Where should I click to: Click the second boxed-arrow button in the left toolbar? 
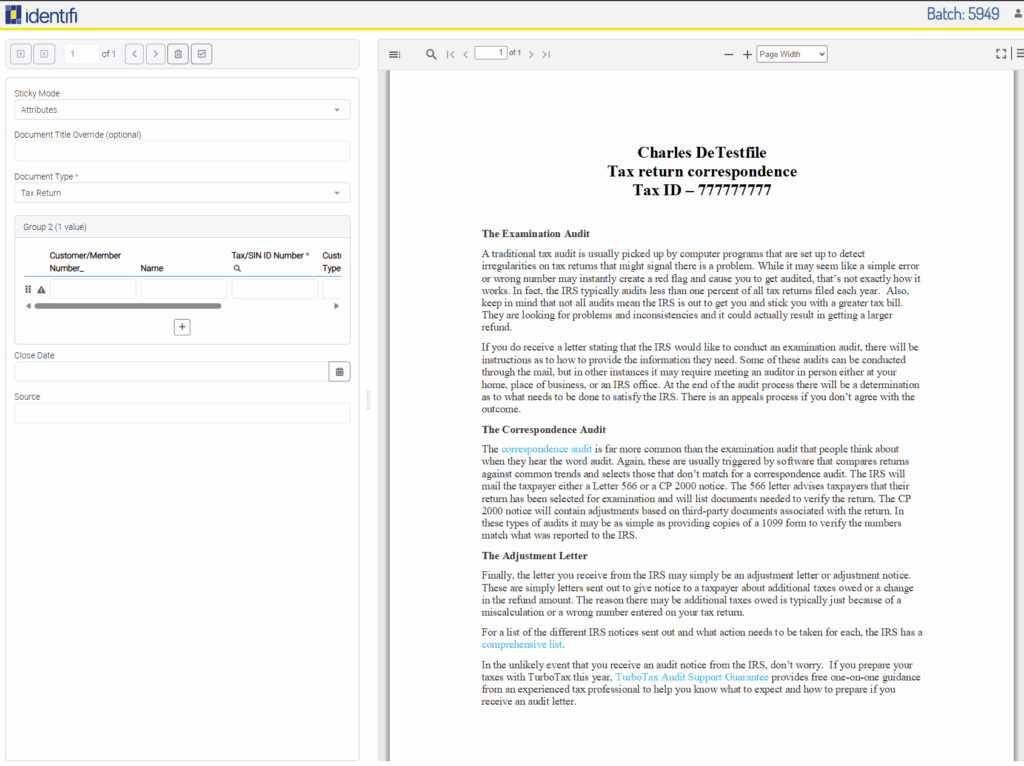click(44, 54)
